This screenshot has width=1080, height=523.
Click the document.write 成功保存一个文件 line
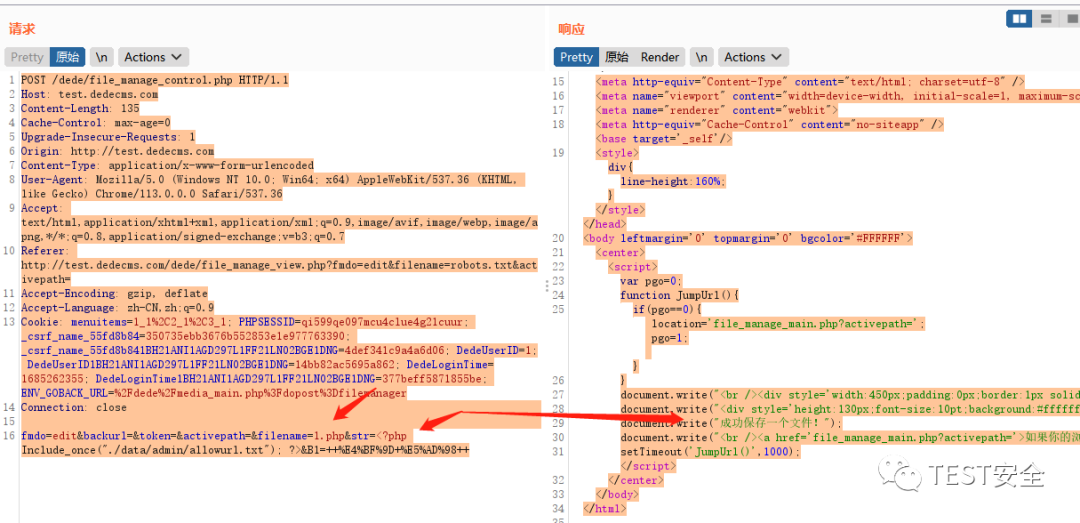pyautogui.click(x=731, y=423)
